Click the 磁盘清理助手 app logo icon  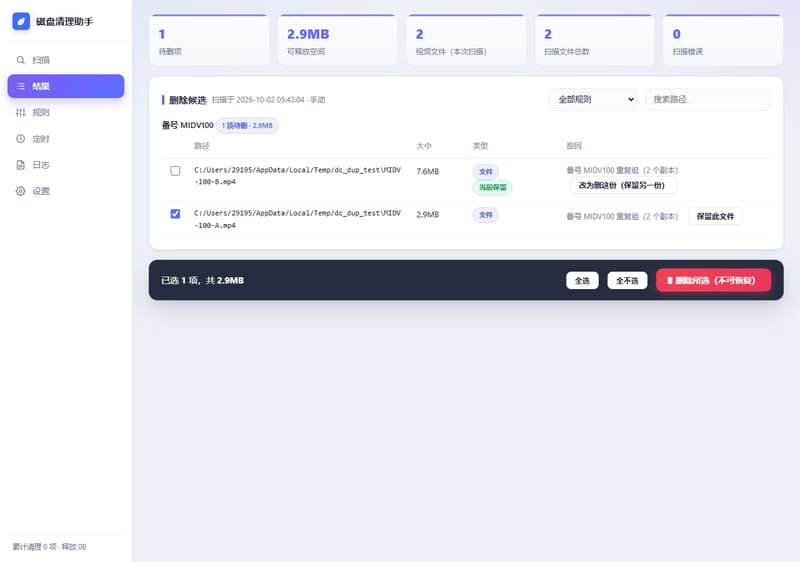pos(21,21)
